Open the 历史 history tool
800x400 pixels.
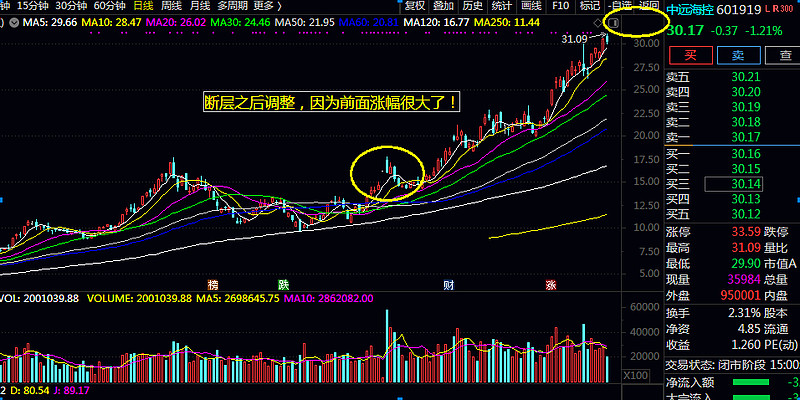473,6
